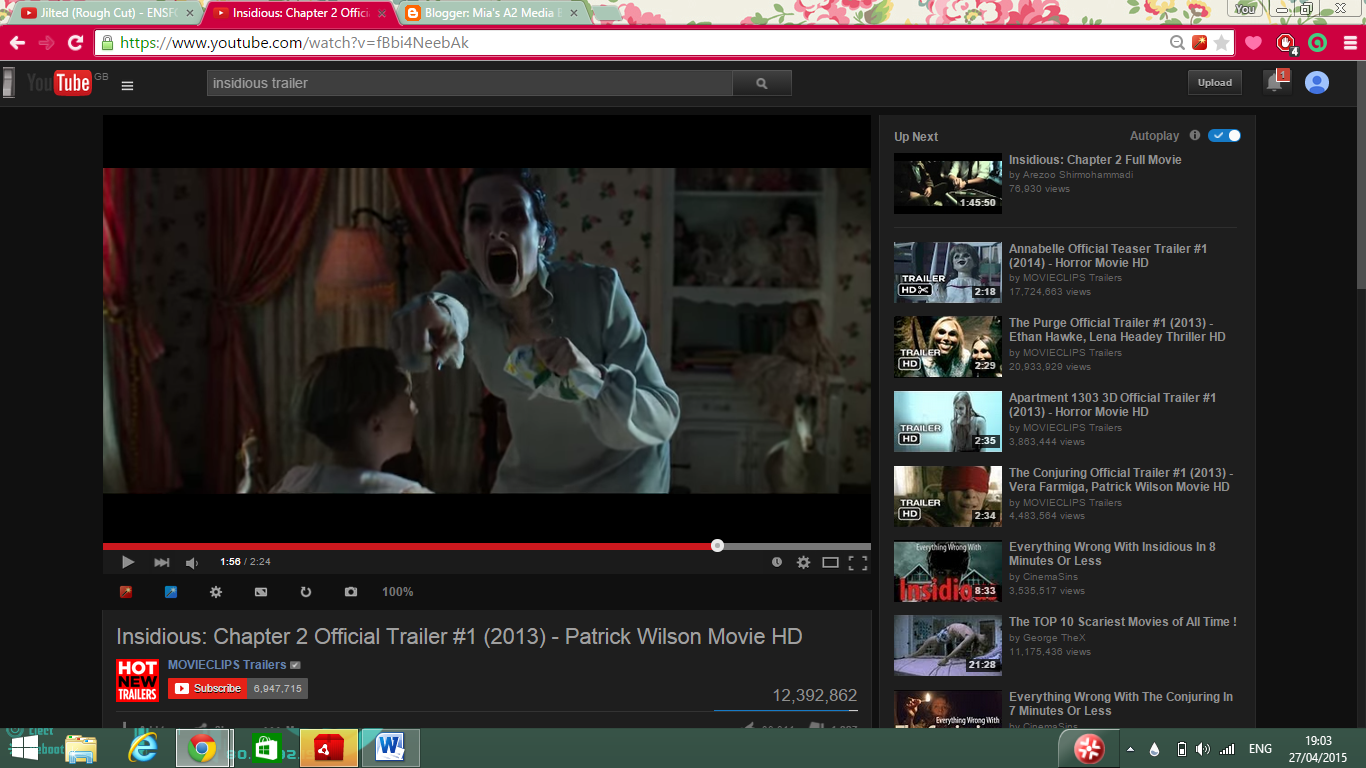This screenshot has width=1366, height=768.
Task: Click the YouTube search magnifier button
Action: pyautogui.click(x=762, y=83)
